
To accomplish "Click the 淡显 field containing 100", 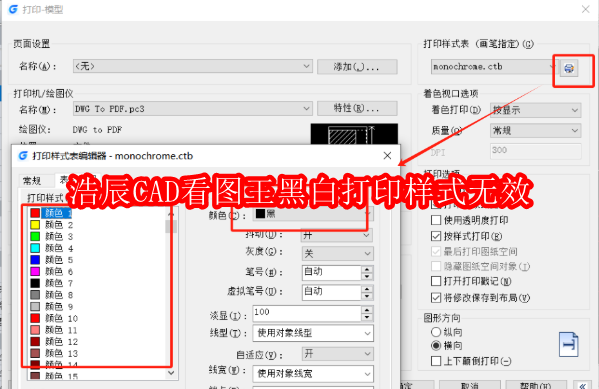I will tap(307, 313).
